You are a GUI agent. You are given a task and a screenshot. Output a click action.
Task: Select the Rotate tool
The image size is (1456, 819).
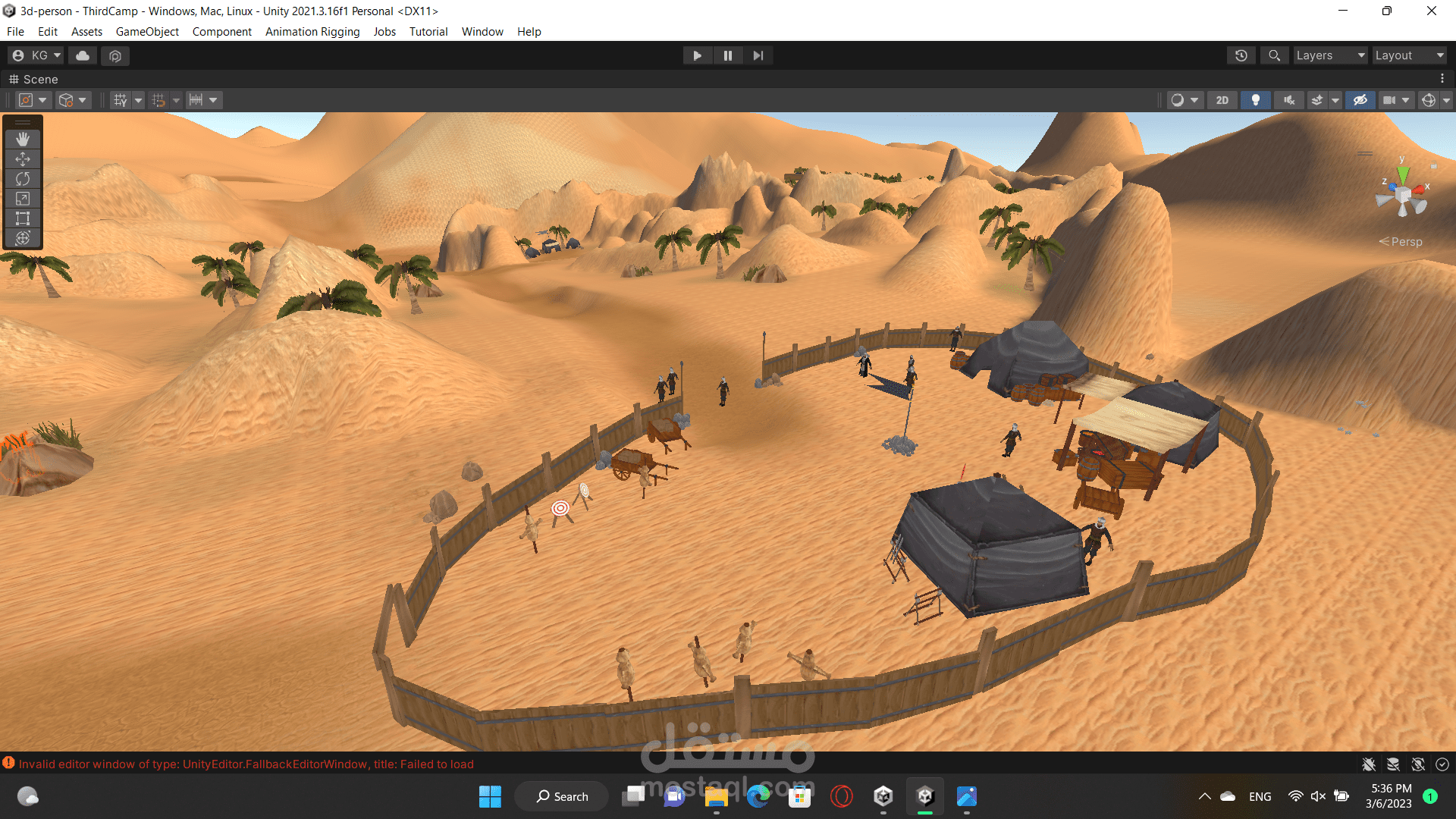23,179
